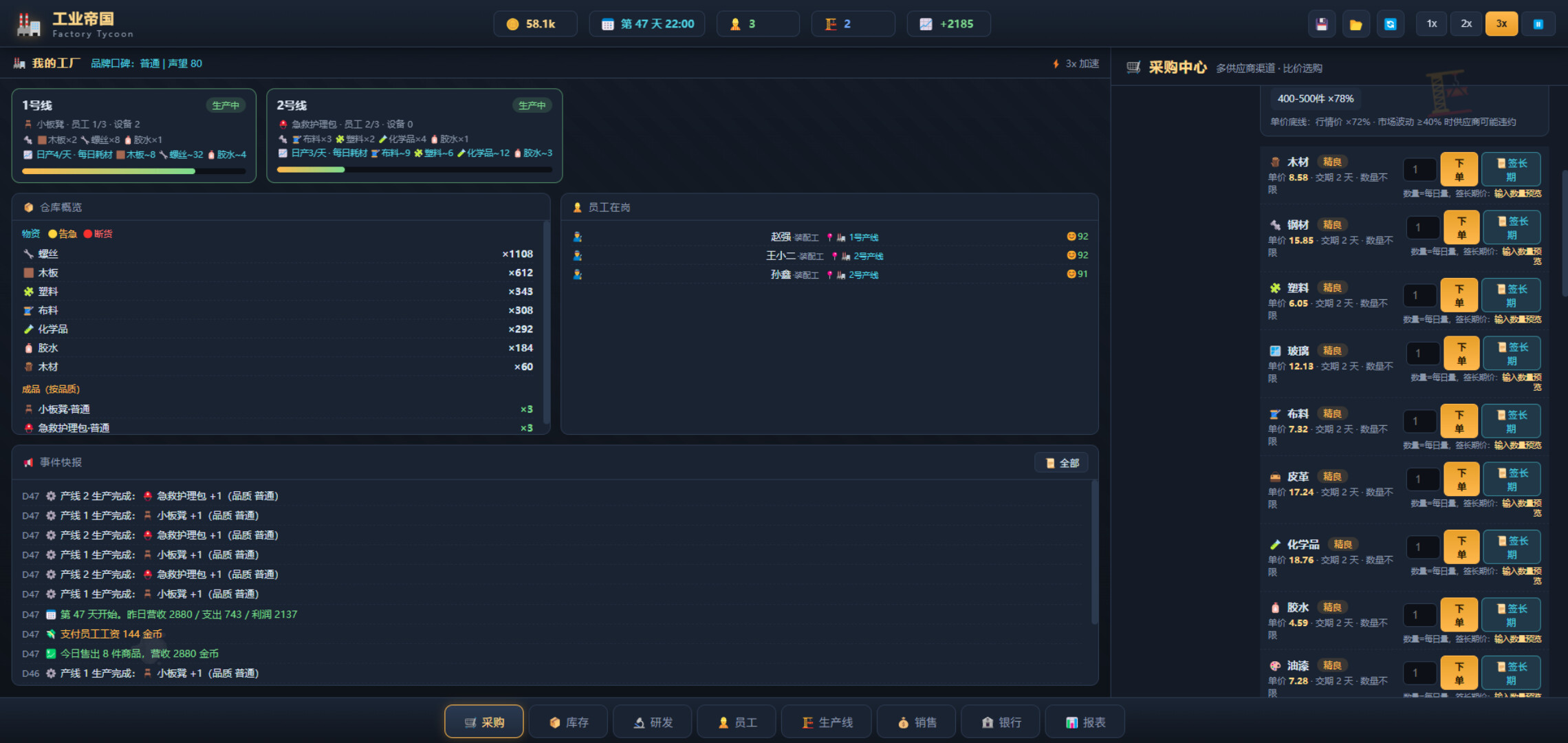Image resolution: width=1568 pixels, height=743 pixels.
Task: Click the 精良 quality tag beside 木材
Action: 1332,162
